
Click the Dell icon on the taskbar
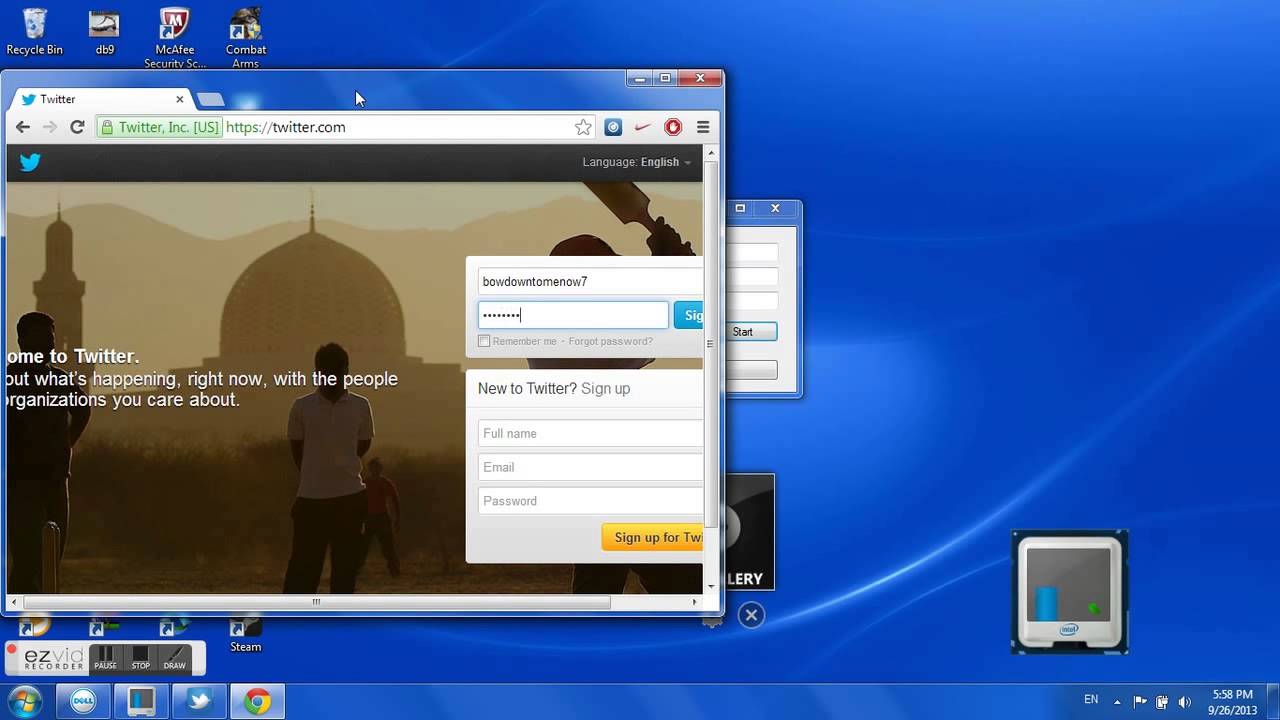point(83,702)
